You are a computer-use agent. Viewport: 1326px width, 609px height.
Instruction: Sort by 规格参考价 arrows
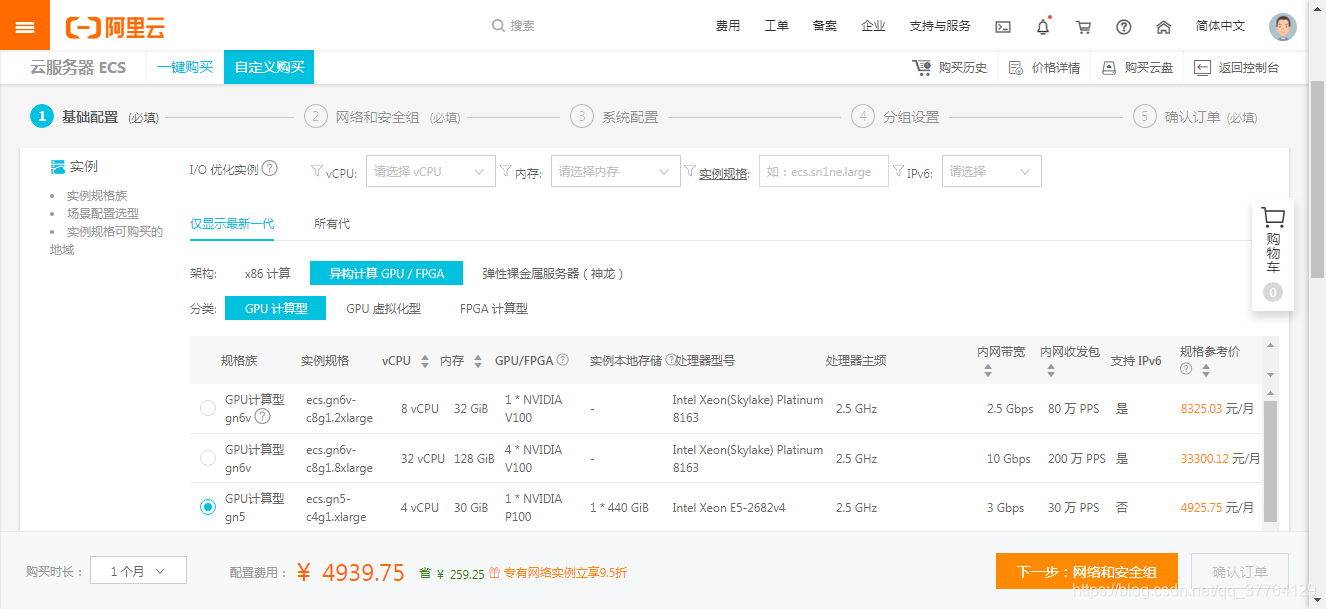point(1206,369)
